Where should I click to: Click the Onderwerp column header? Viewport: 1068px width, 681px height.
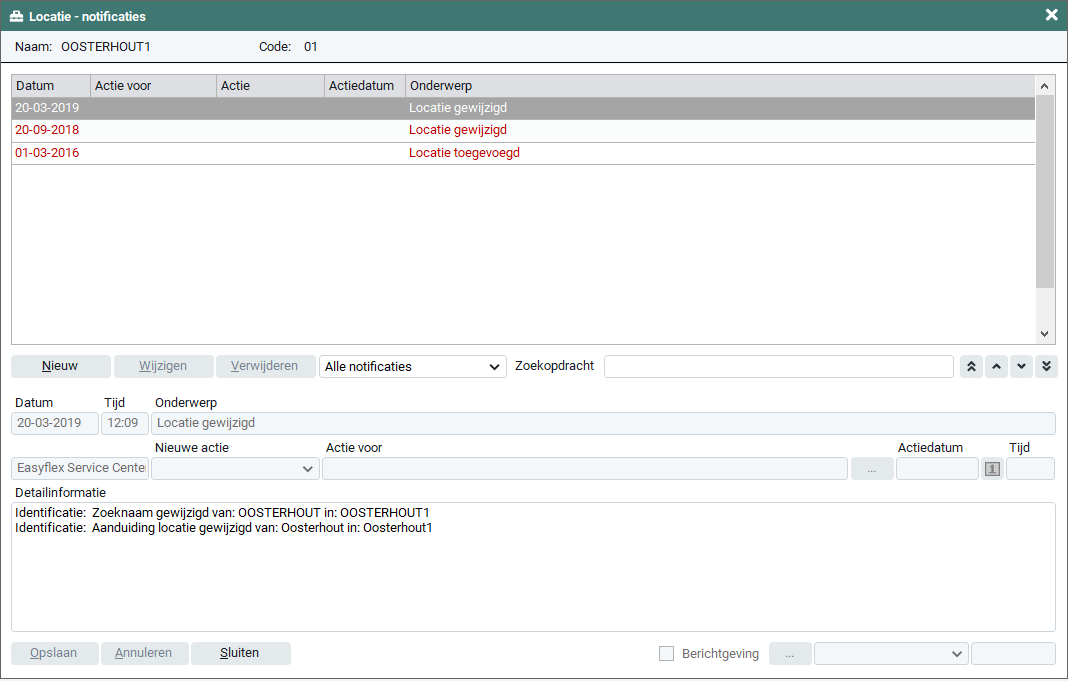(x=720, y=86)
